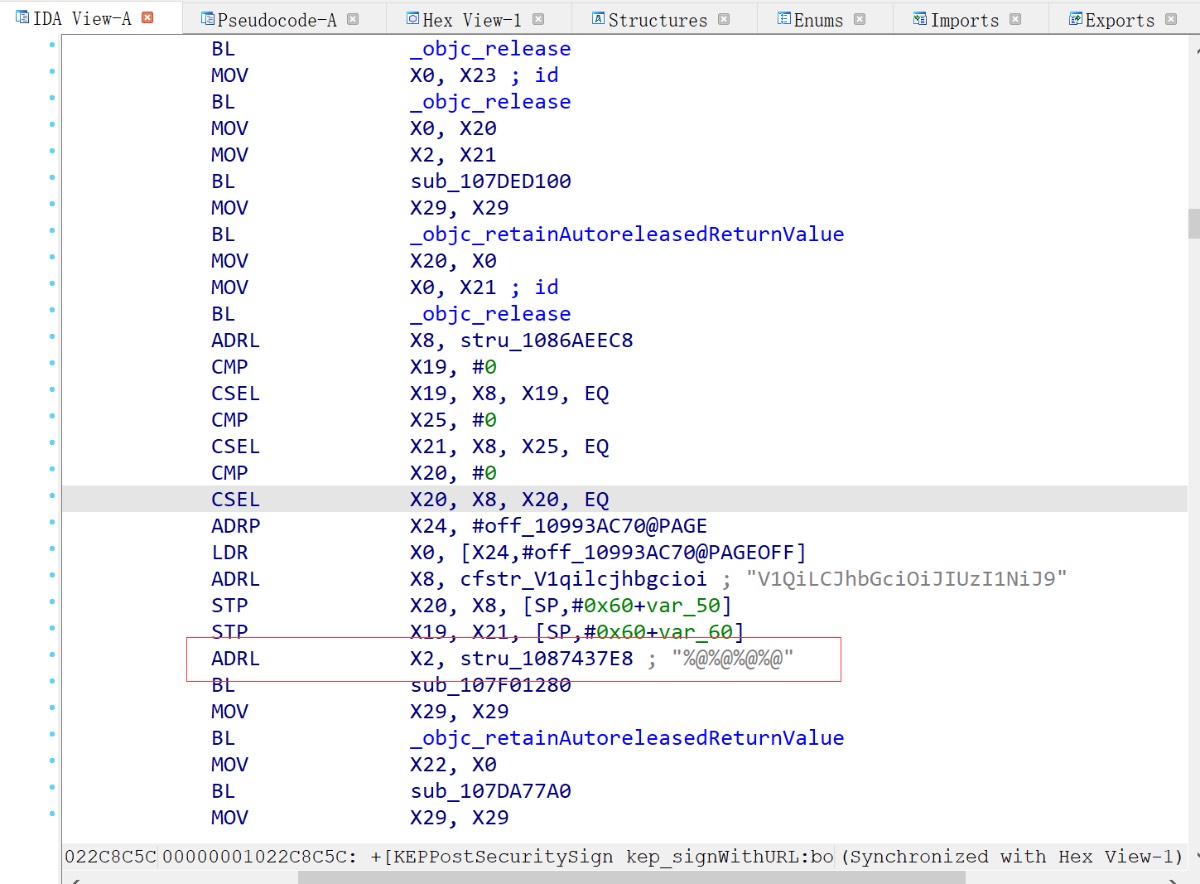
Task: Click the IDA View-A tab icon
Action: tap(23, 17)
